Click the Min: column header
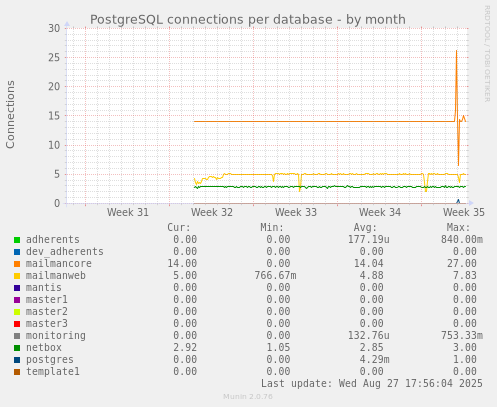The width and height of the screenshot is (497, 407). pos(272,228)
